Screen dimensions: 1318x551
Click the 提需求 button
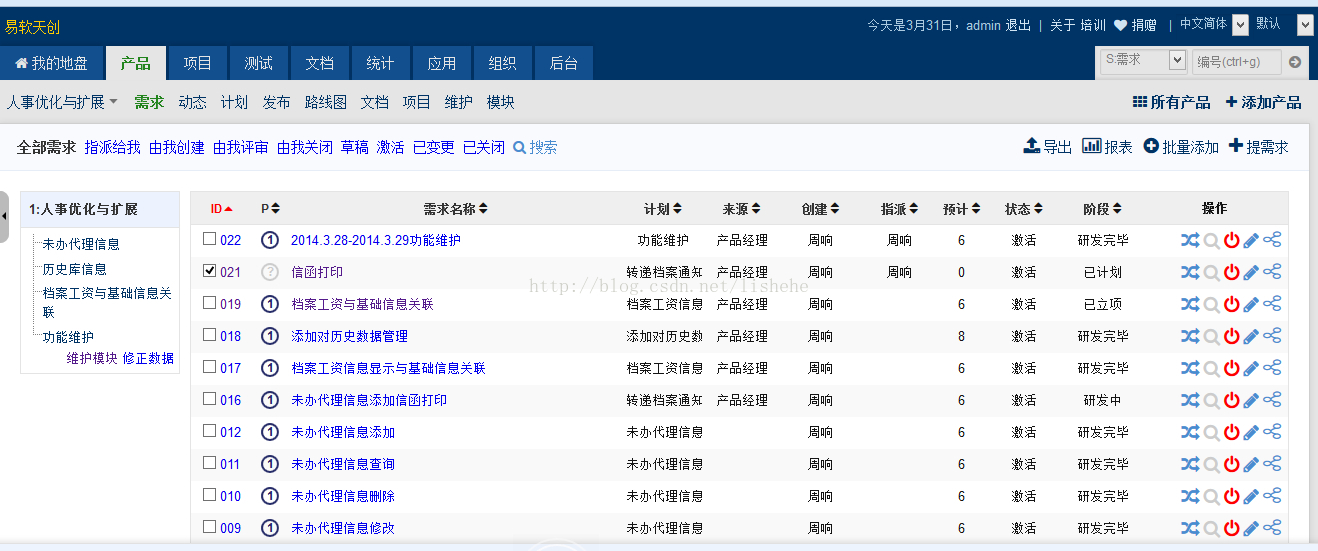pyautogui.click(x=1258, y=147)
